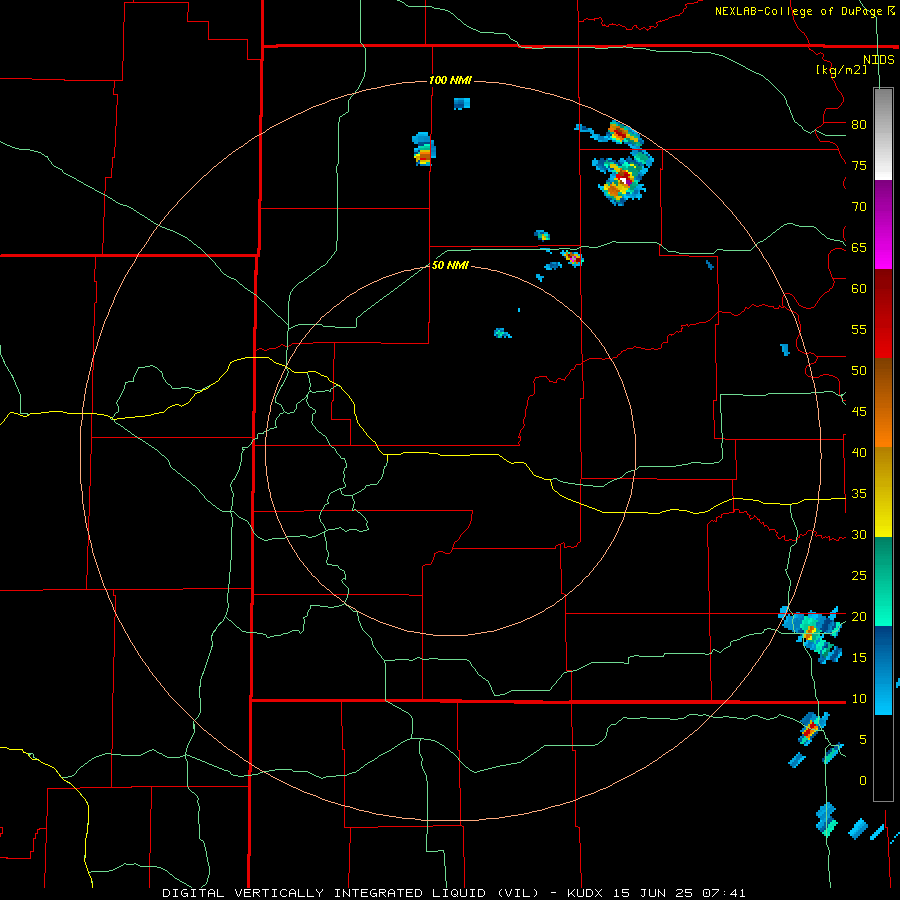Click the scale value 40
The image size is (900, 900).
(x=859, y=453)
